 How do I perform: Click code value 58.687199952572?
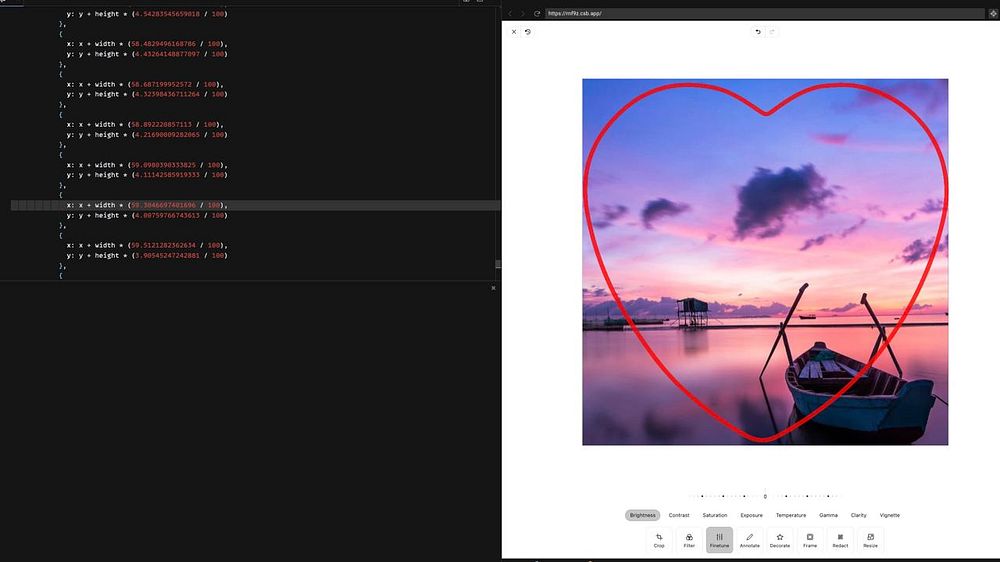pyautogui.click(x=161, y=84)
